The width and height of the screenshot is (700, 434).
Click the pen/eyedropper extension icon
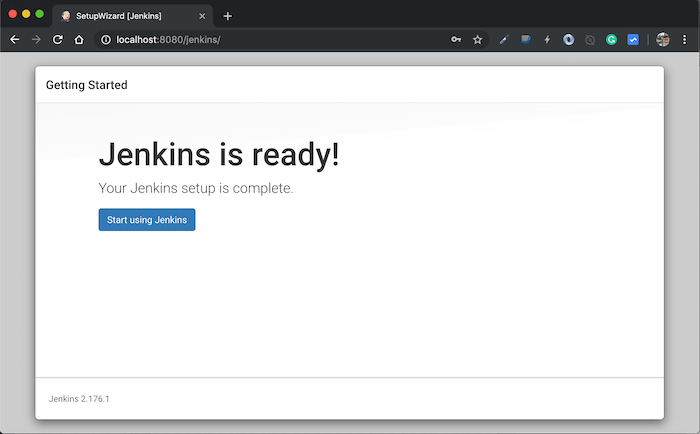(504, 40)
